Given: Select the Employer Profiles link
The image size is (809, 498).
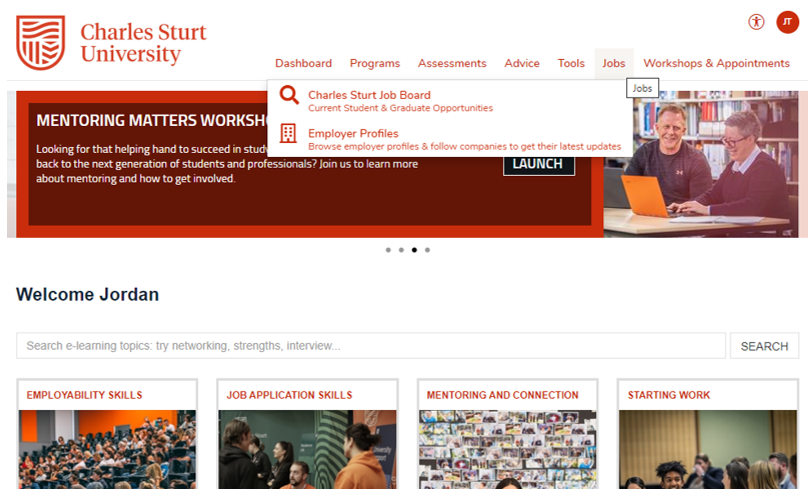Looking at the screenshot, I should click(353, 133).
